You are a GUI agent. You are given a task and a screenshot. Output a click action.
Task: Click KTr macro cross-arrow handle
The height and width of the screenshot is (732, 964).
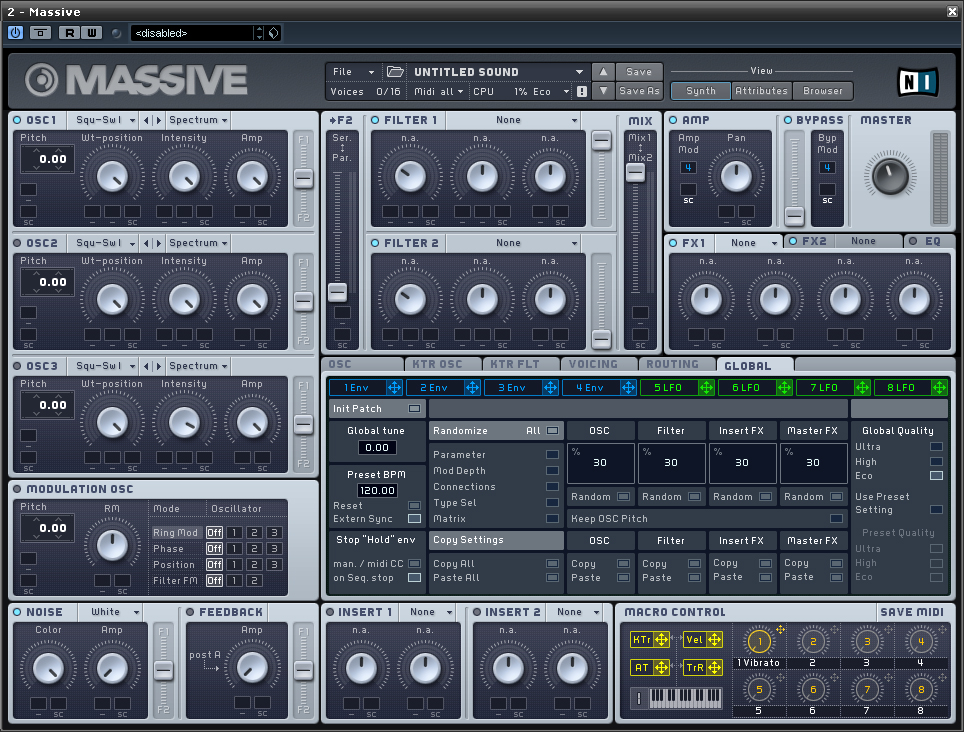662,640
